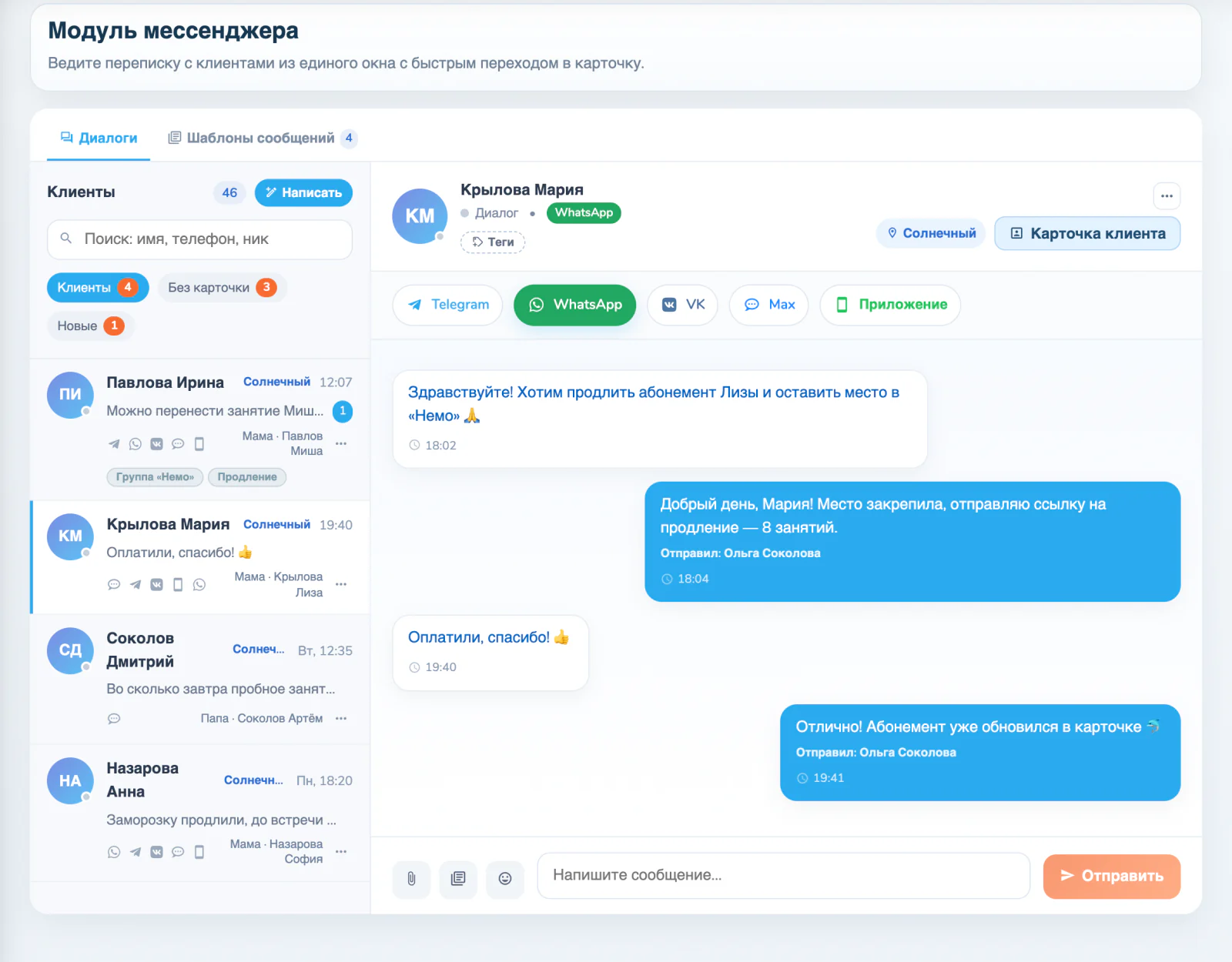
Task: Click WhatsApp icon in Крылова Мария row
Action: click(x=199, y=585)
